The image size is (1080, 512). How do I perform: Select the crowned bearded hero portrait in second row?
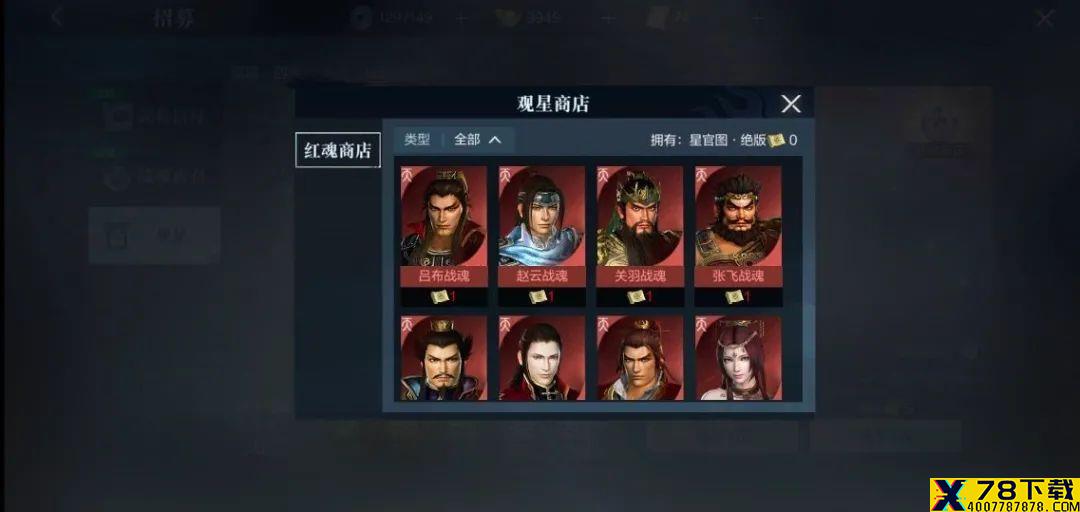[444, 358]
